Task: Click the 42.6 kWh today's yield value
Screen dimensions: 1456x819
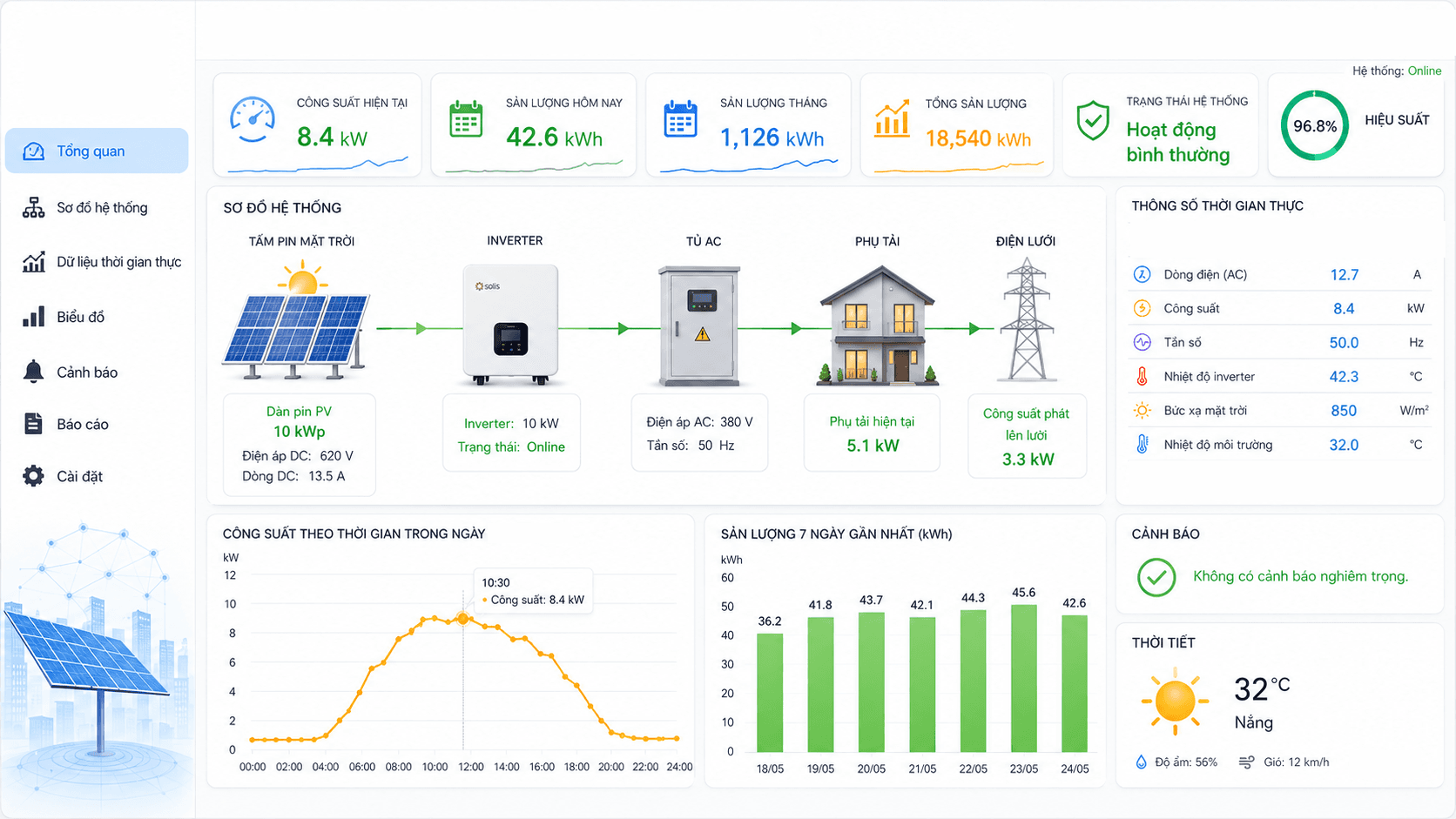Action: coord(554,137)
